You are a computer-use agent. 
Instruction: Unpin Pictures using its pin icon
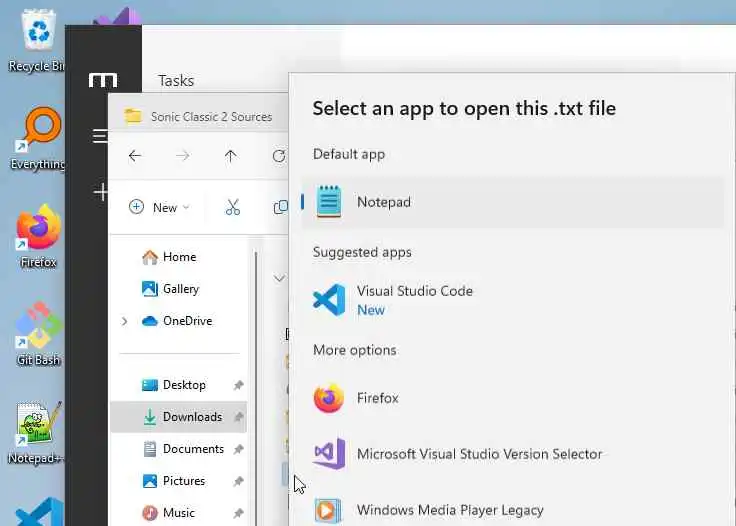(x=238, y=481)
